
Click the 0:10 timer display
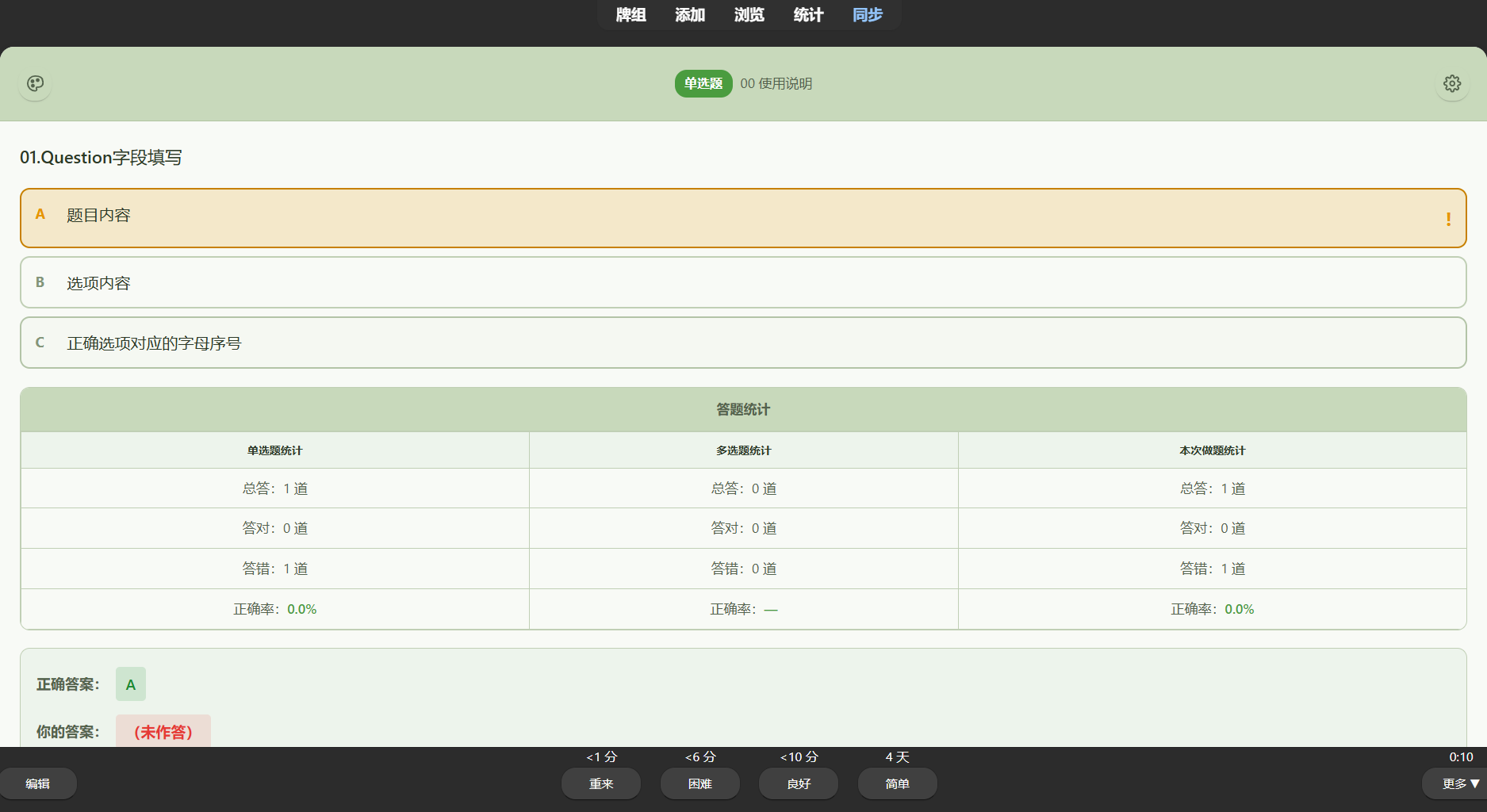[1461, 757]
